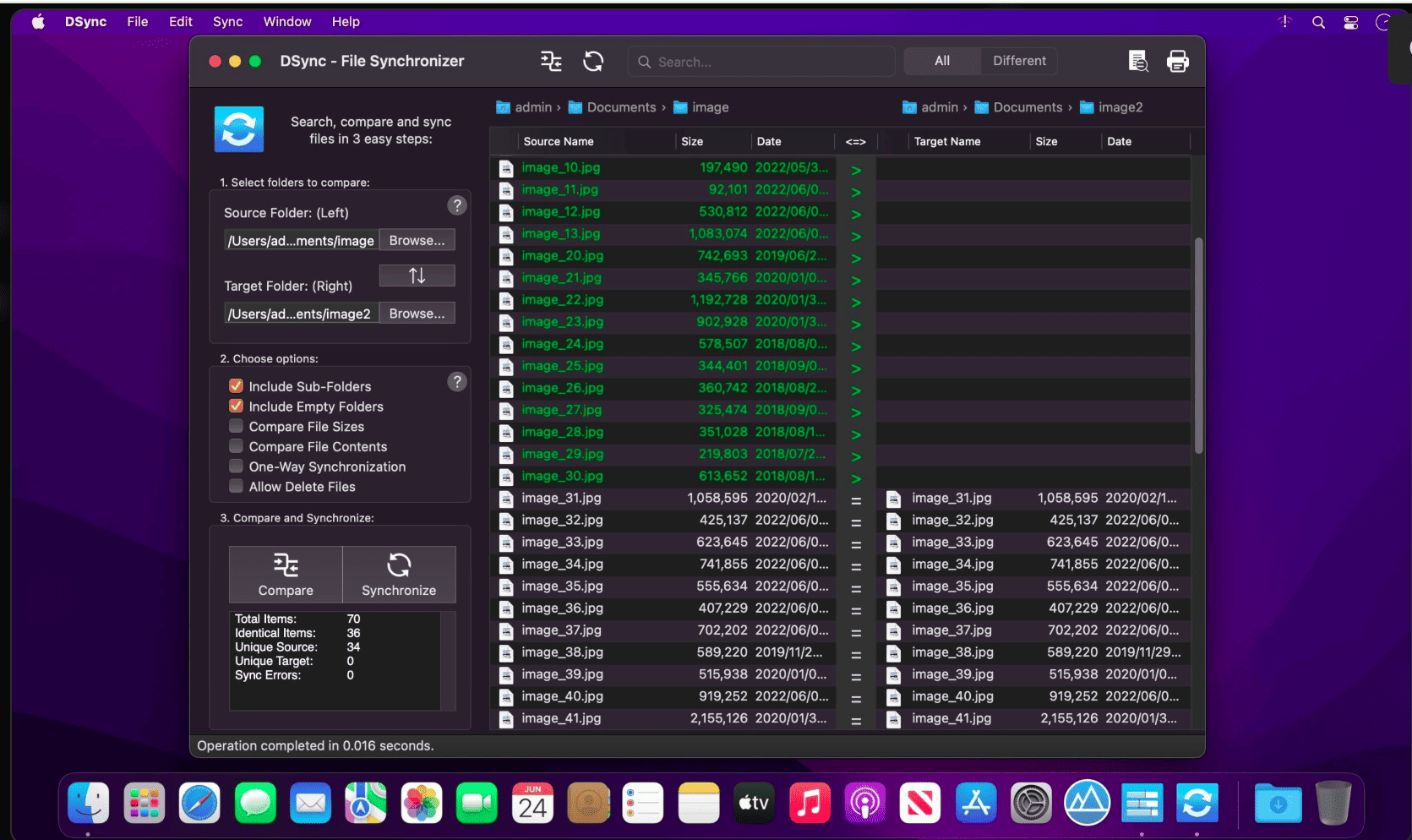Open help for options section
Viewport: 1412px width, 840px height.
click(x=457, y=382)
